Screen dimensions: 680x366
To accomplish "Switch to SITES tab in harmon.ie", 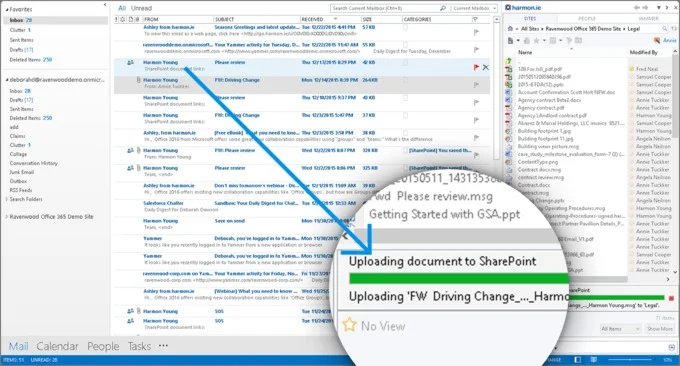I will (x=530, y=19).
